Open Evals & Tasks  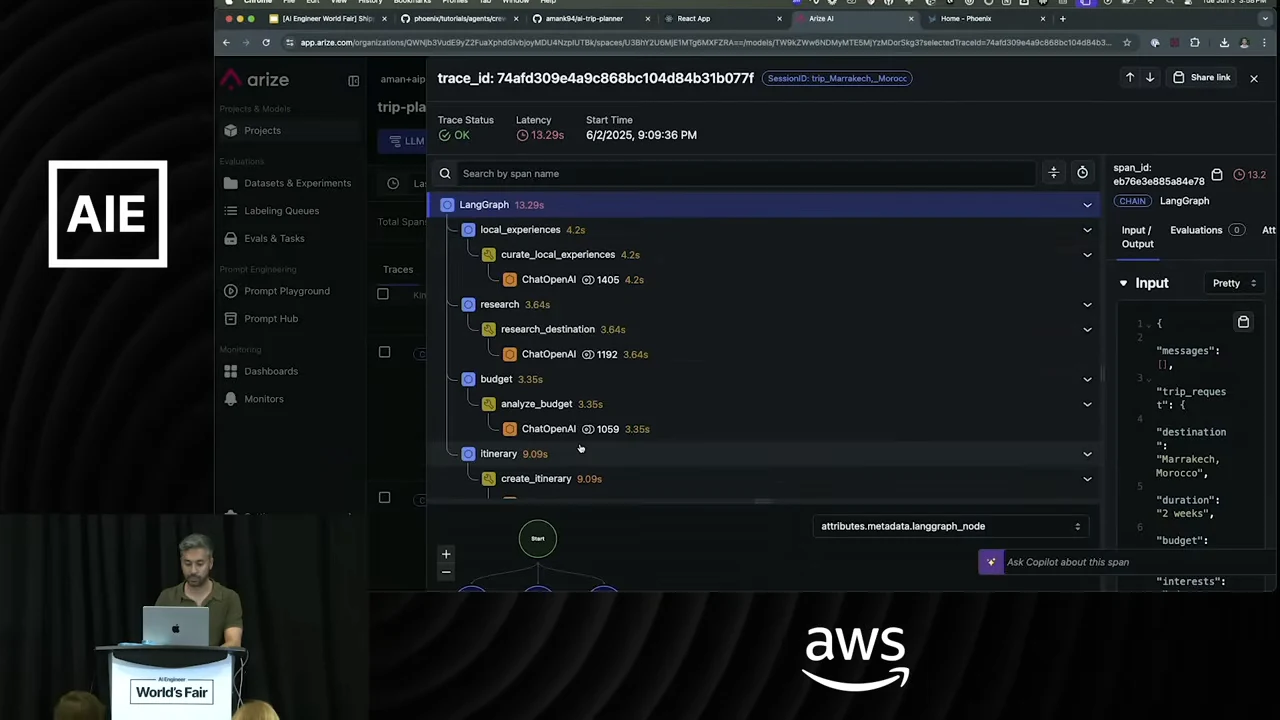pyautogui.click(x=274, y=238)
